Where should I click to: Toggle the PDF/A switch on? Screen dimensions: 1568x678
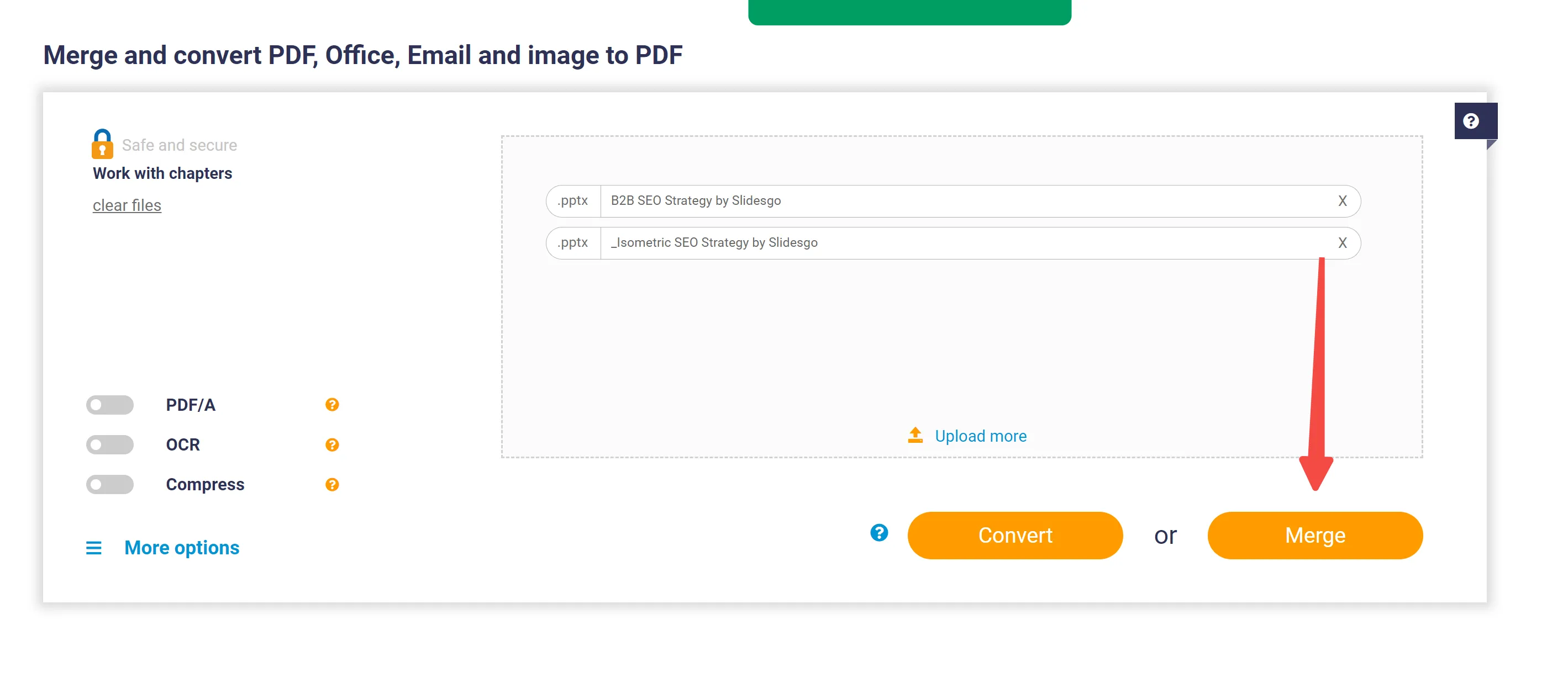tap(110, 405)
